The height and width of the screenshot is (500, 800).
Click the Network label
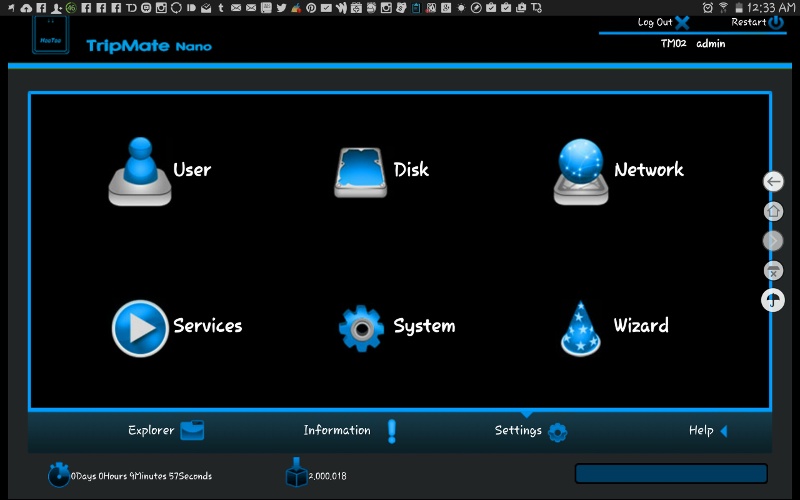click(649, 169)
